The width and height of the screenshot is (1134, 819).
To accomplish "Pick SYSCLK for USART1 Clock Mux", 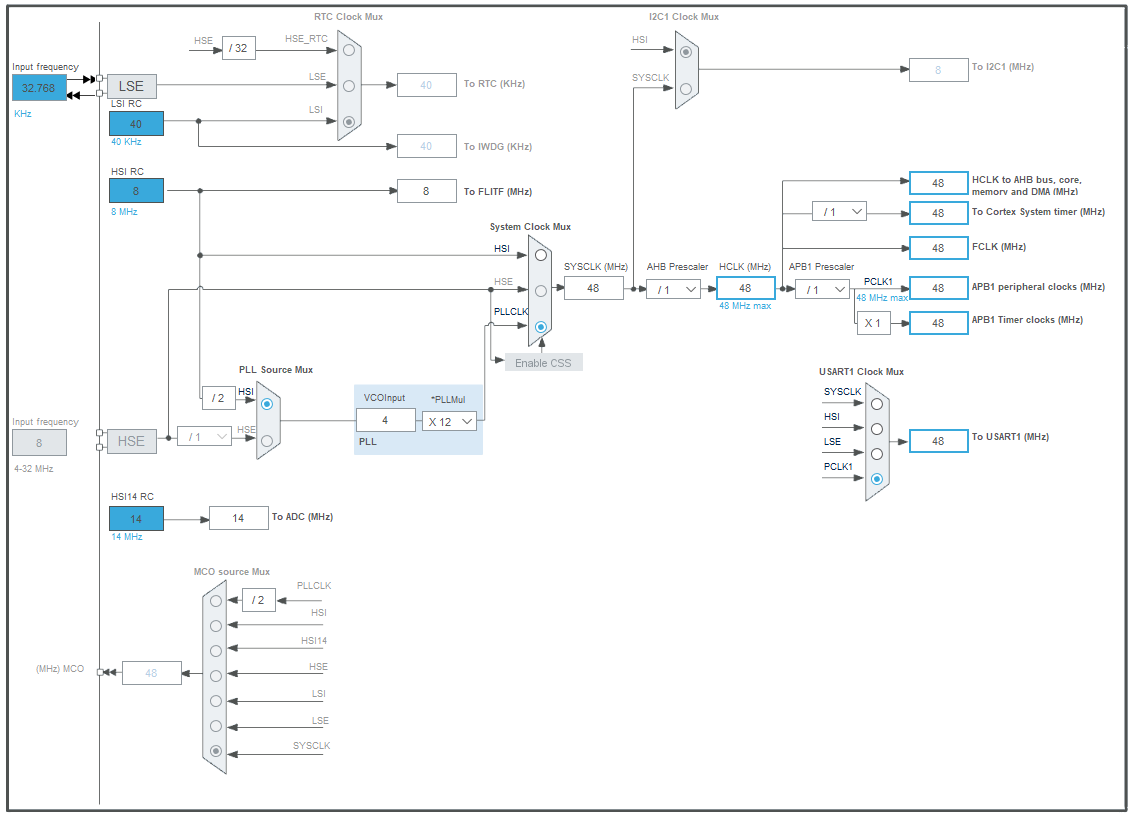I will [877, 404].
